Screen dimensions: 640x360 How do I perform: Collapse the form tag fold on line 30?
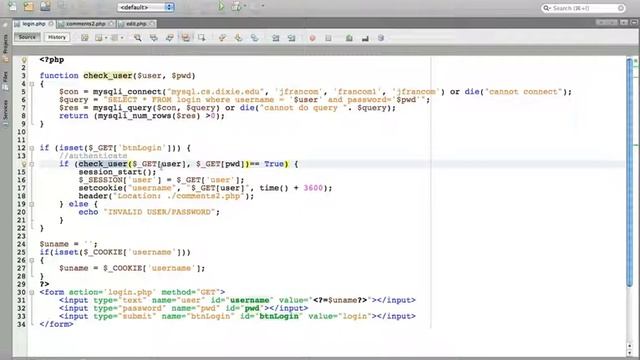click(x=31, y=292)
